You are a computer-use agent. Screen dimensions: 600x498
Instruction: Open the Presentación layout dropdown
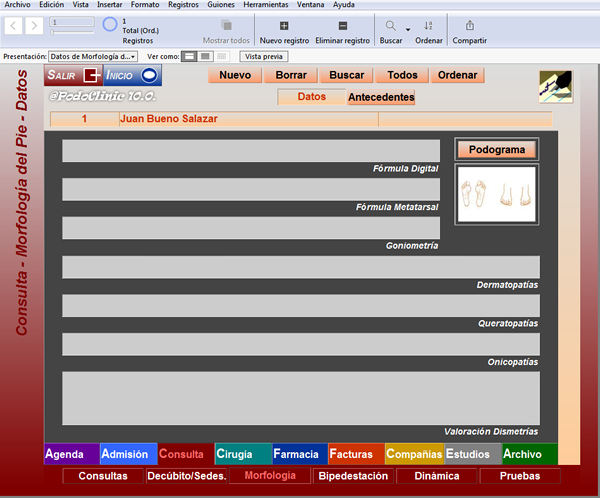click(93, 57)
